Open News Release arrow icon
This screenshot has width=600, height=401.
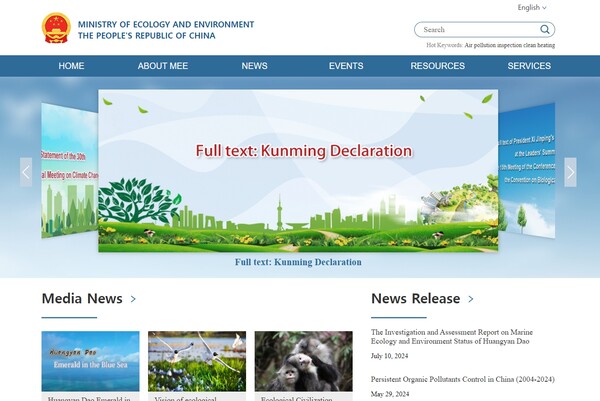471,299
